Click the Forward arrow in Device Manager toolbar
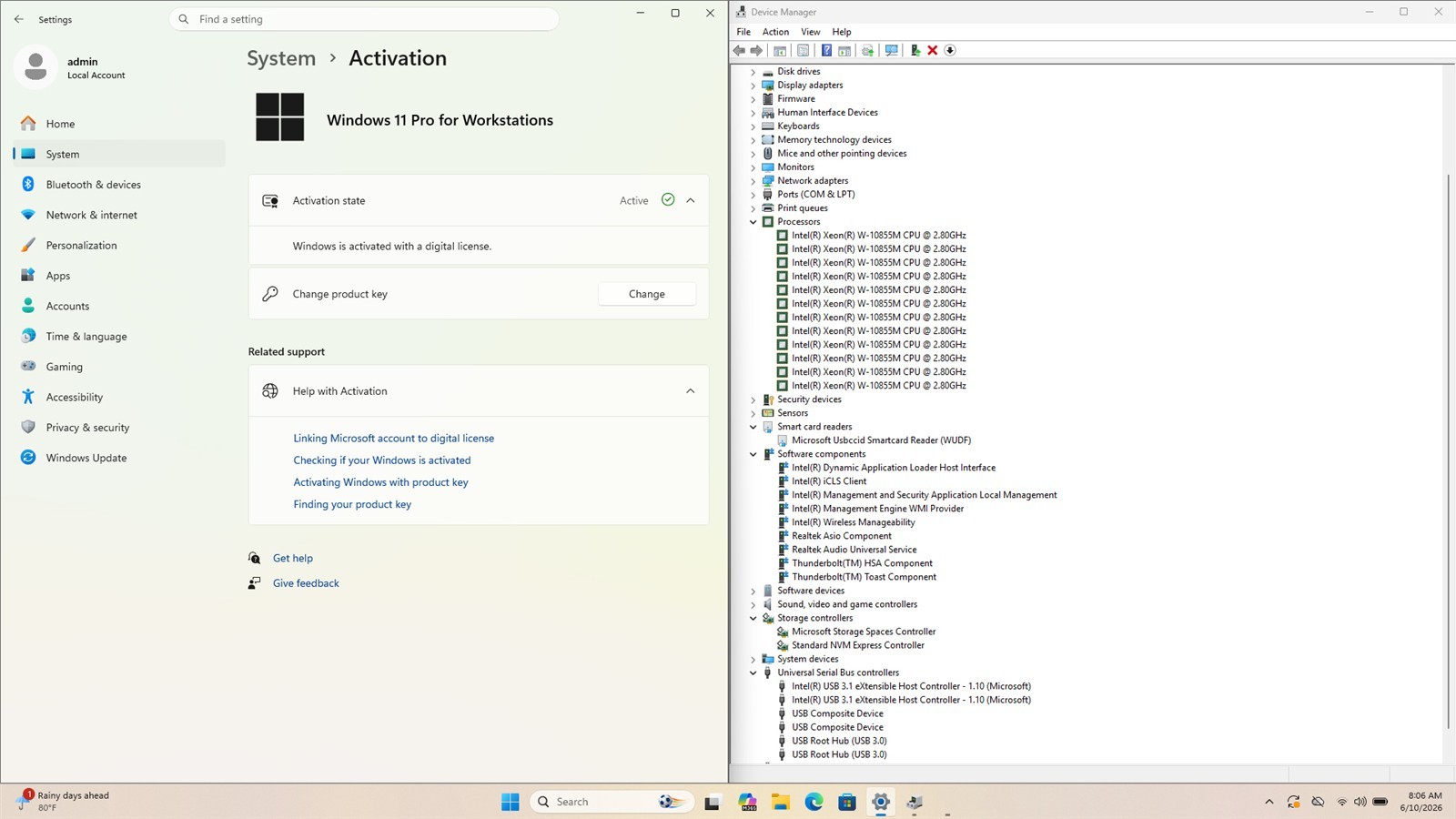 pyautogui.click(x=756, y=50)
